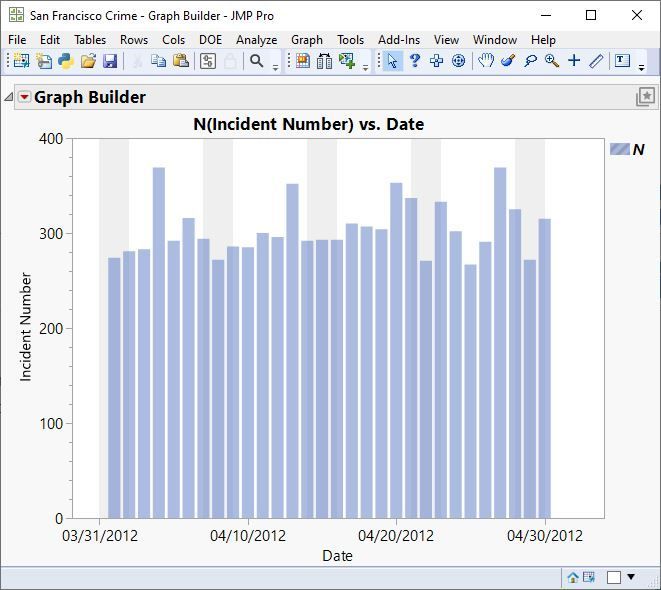Click the Save floppy disk icon
Viewport: 661px width, 590px height.
(110, 61)
